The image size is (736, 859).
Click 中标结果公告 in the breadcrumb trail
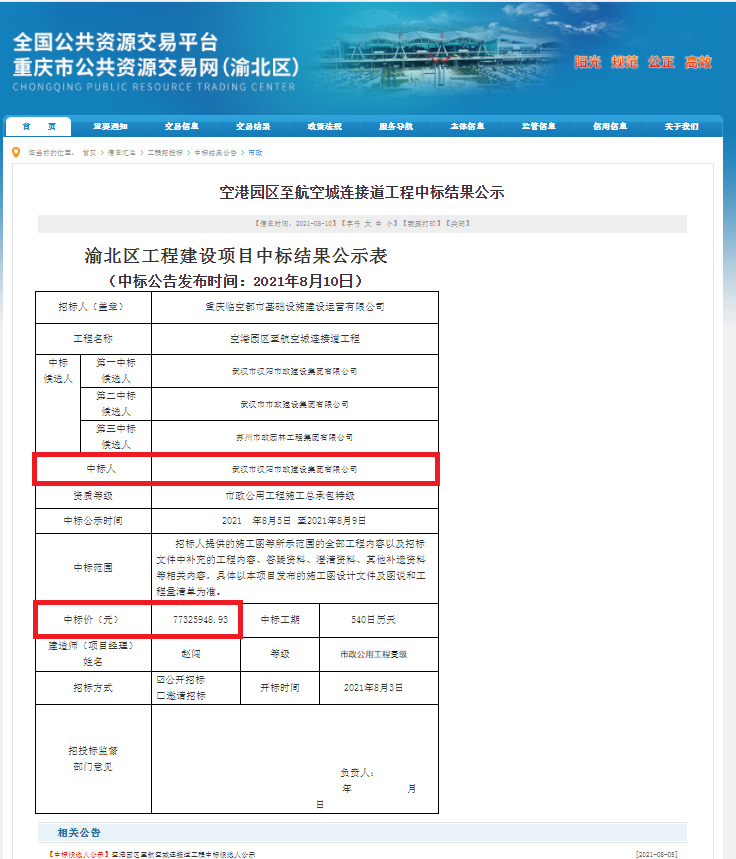(x=215, y=153)
